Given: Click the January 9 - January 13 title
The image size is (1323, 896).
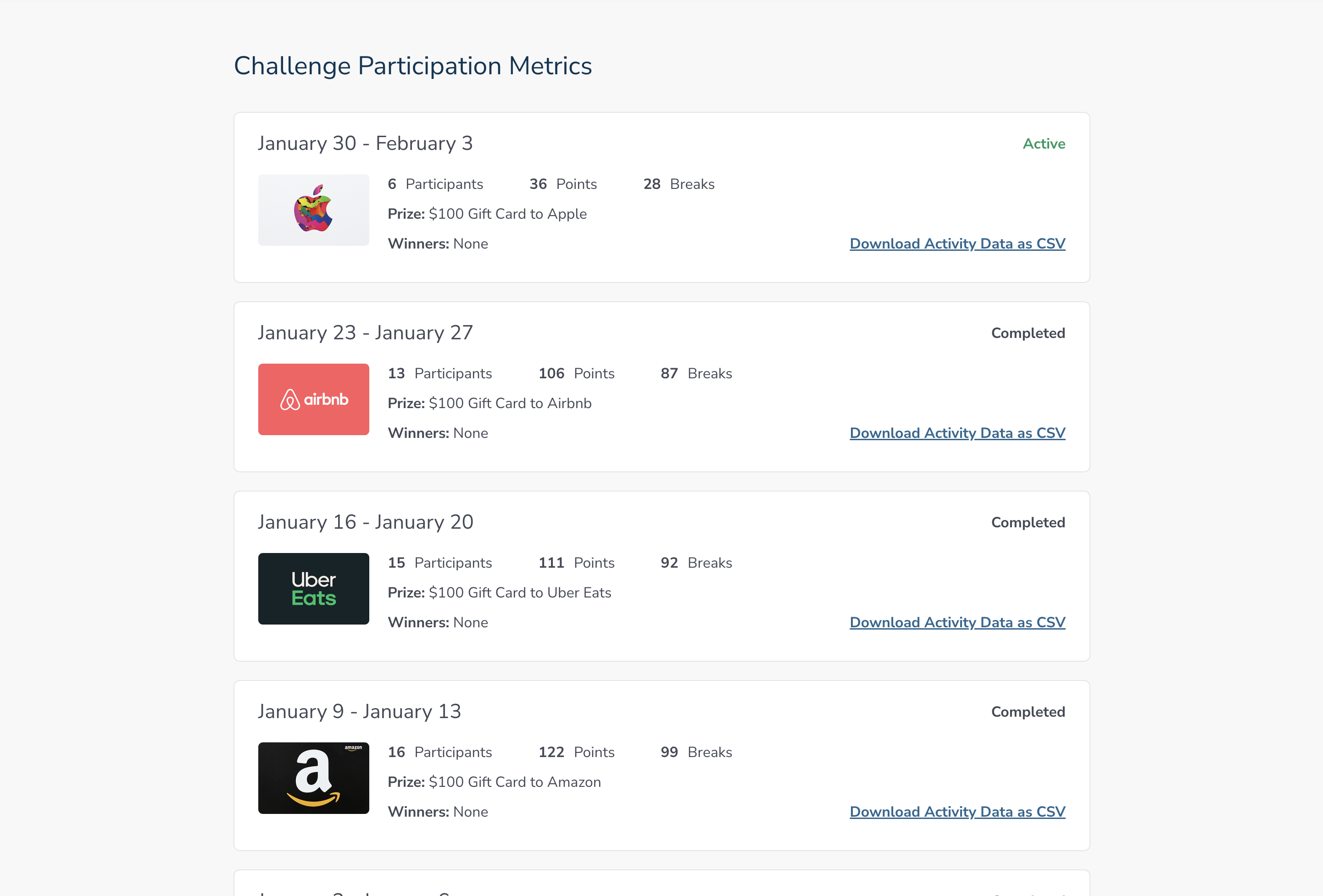Looking at the screenshot, I should pos(359,712).
